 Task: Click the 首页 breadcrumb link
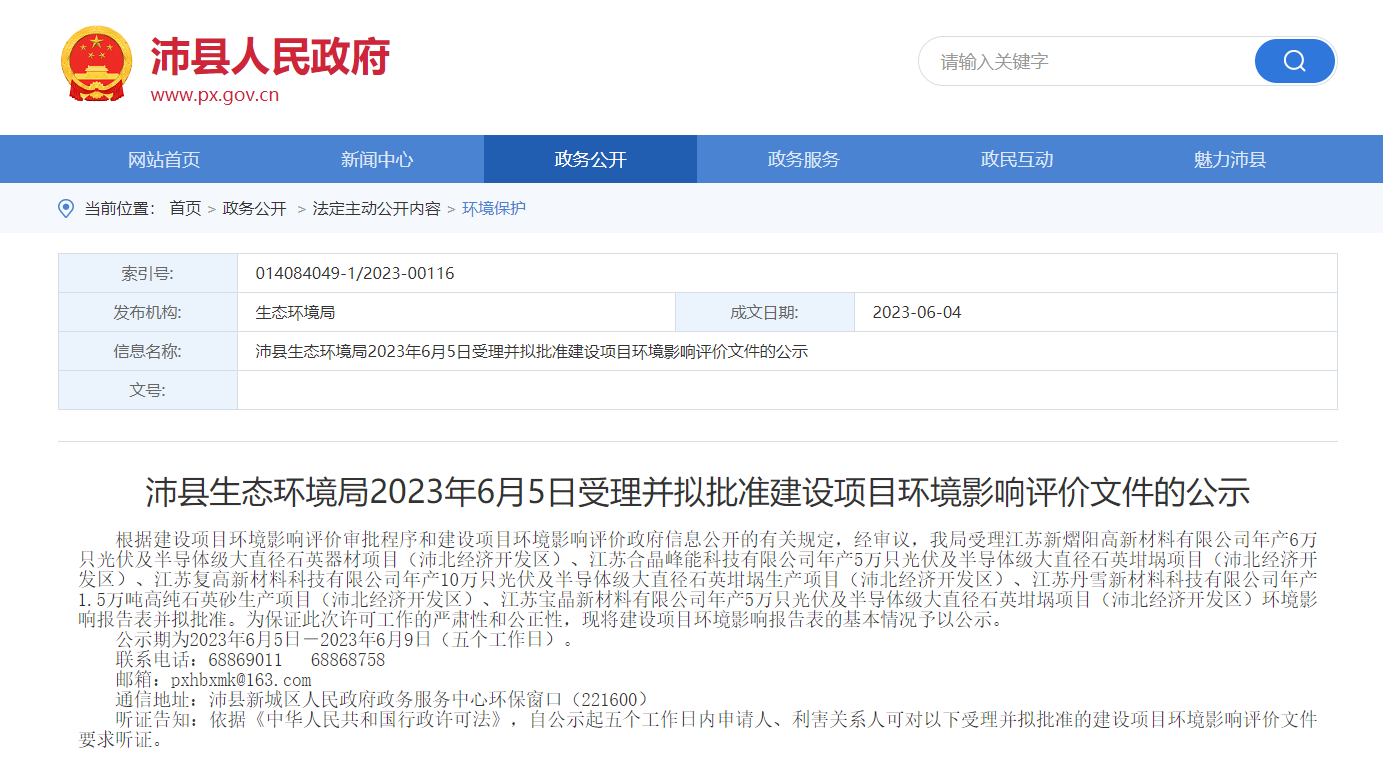(185, 208)
